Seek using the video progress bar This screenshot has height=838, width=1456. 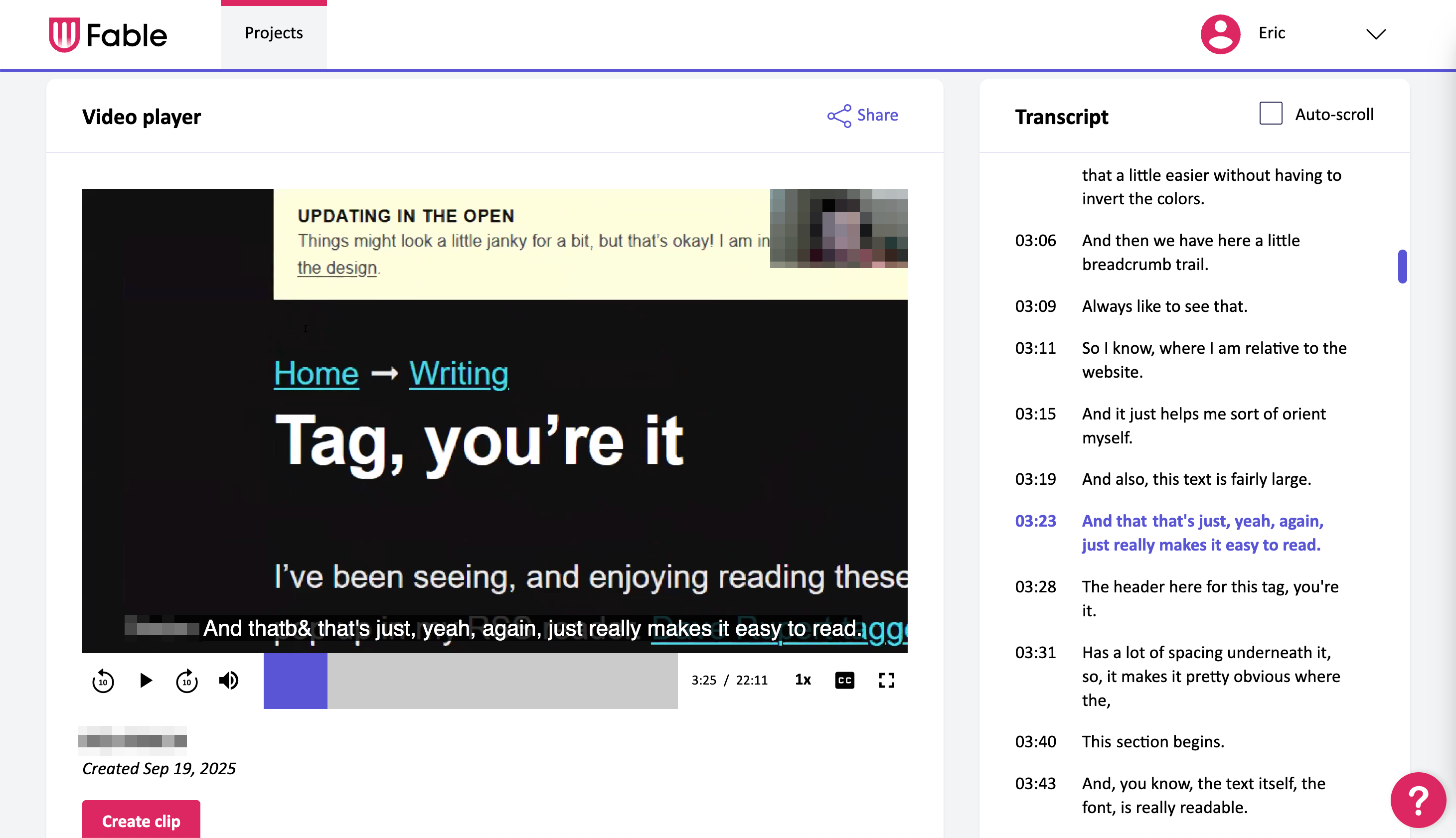pos(472,681)
